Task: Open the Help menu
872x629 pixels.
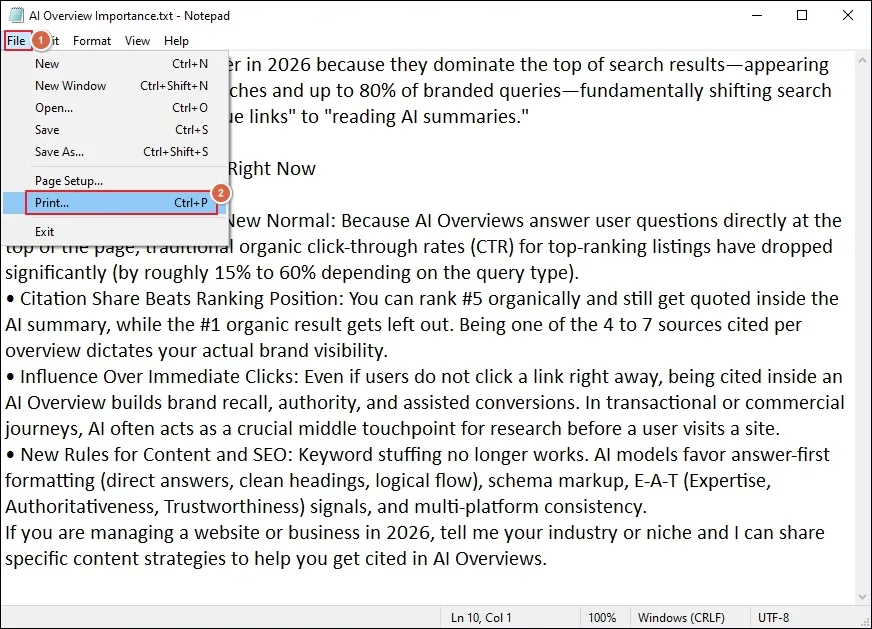Action: 176,41
